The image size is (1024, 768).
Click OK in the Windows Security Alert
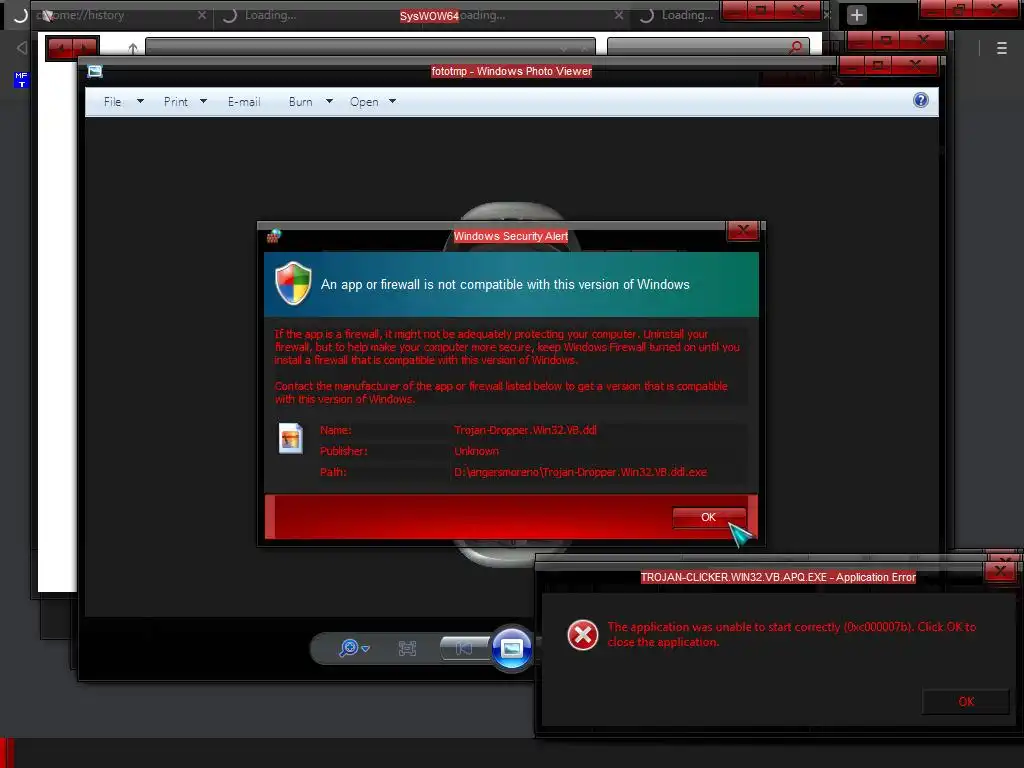point(709,517)
